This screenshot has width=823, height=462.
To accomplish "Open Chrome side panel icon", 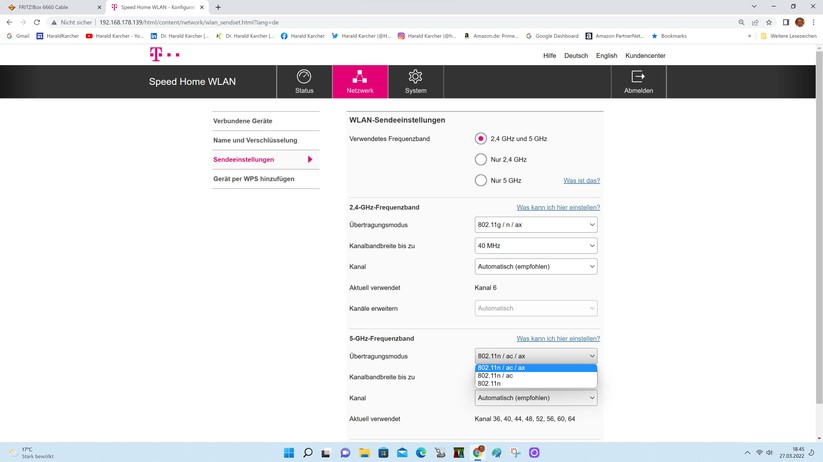I will coord(786,22).
